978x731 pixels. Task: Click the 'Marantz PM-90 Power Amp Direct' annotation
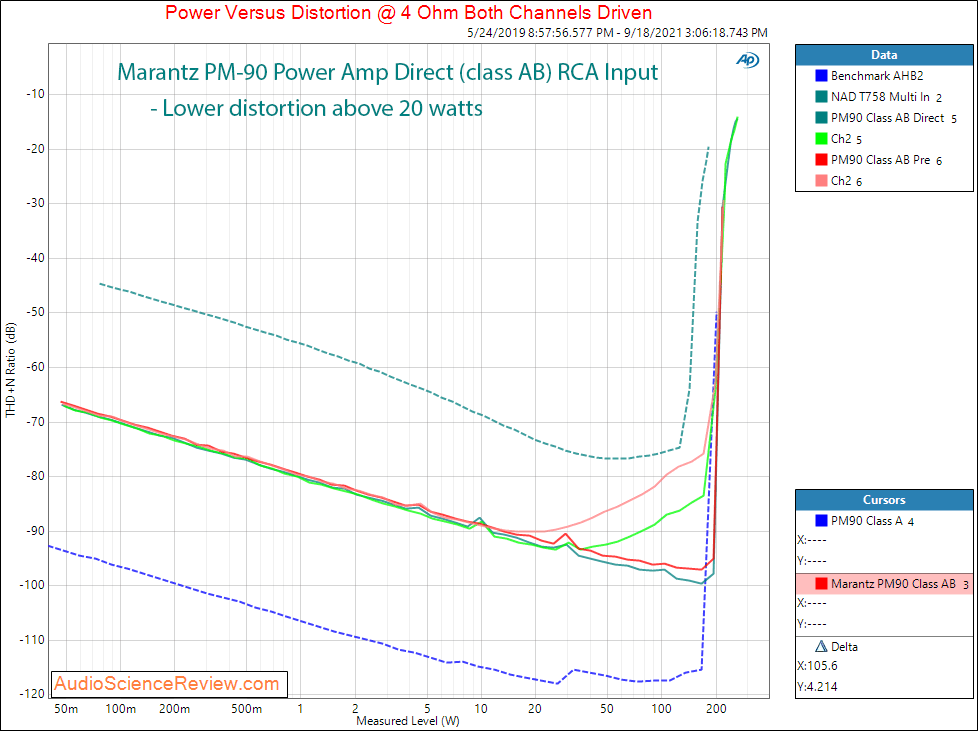[x=387, y=72]
